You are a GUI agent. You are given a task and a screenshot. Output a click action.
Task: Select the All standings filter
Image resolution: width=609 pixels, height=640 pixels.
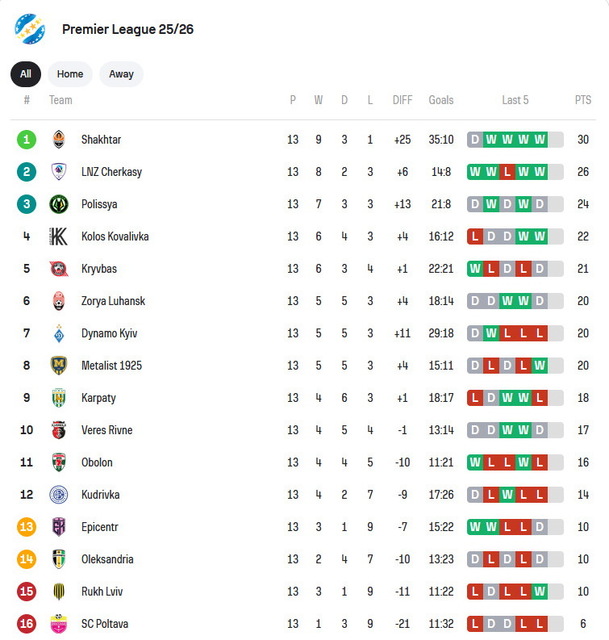click(x=25, y=74)
